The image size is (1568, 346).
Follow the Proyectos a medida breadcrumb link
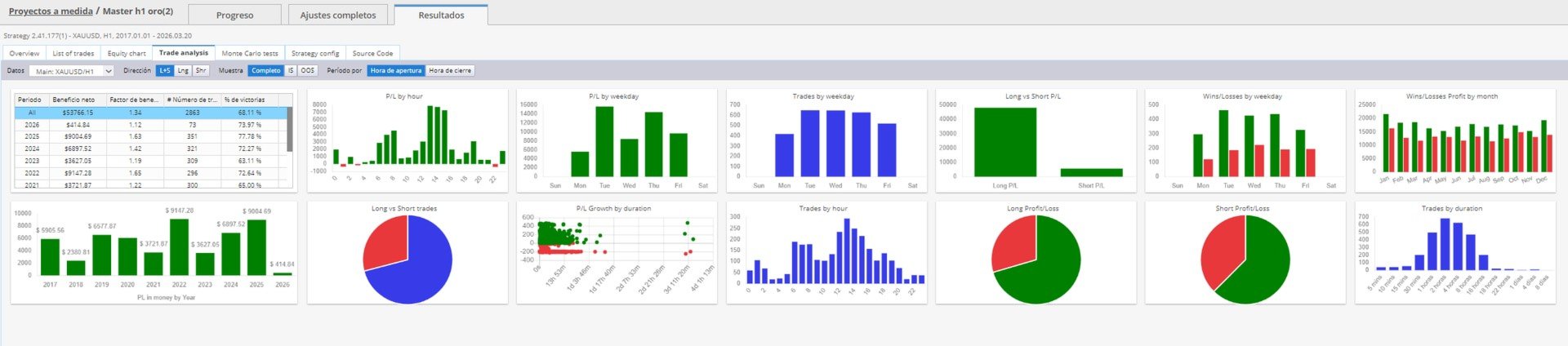point(51,11)
